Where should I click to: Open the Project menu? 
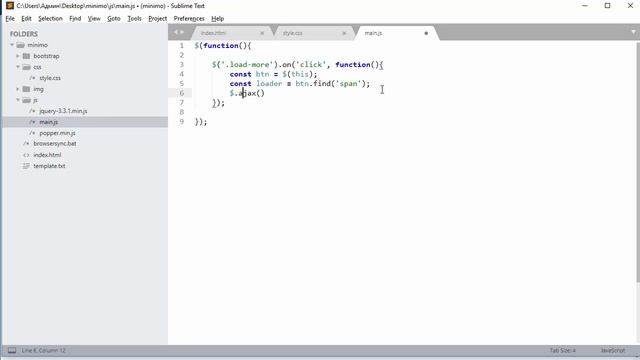click(x=158, y=18)
